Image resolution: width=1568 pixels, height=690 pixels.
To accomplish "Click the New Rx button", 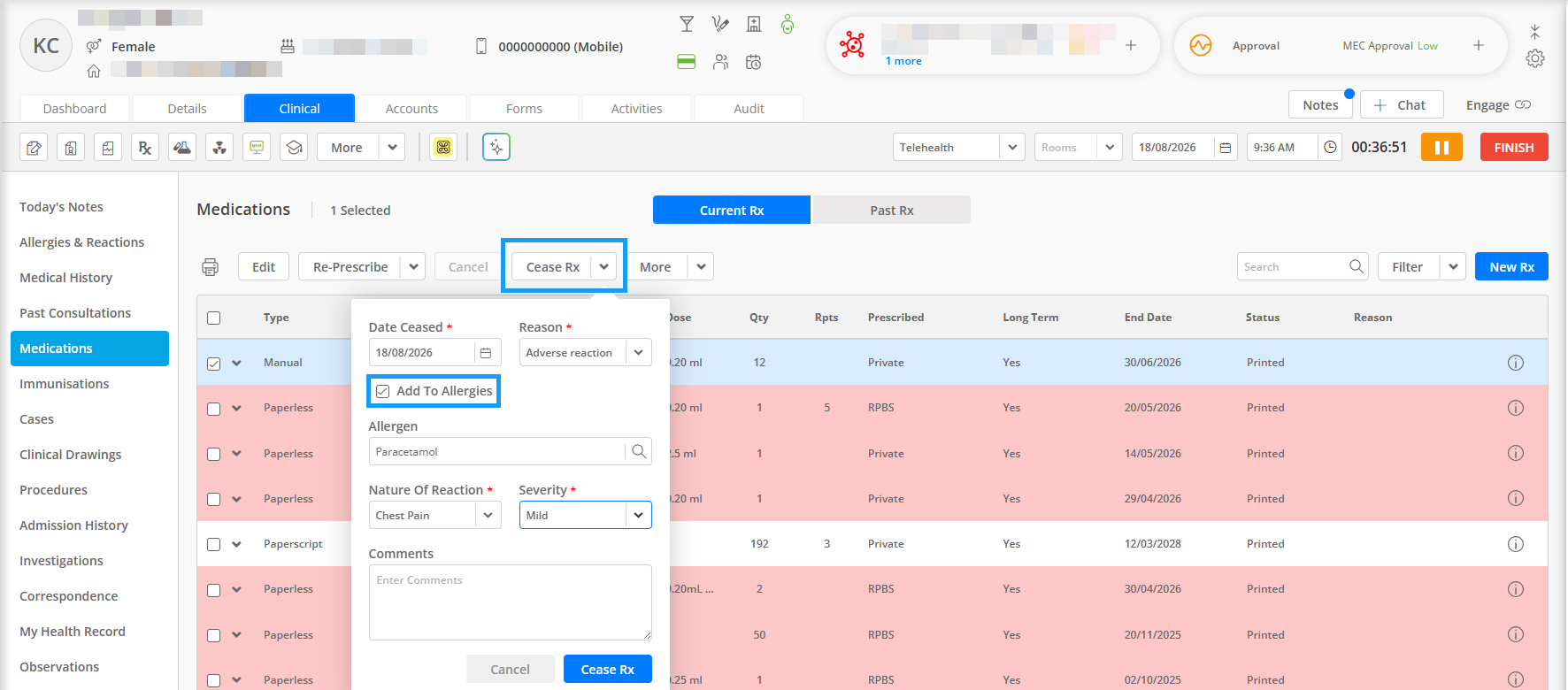I will pos(1511,266).
